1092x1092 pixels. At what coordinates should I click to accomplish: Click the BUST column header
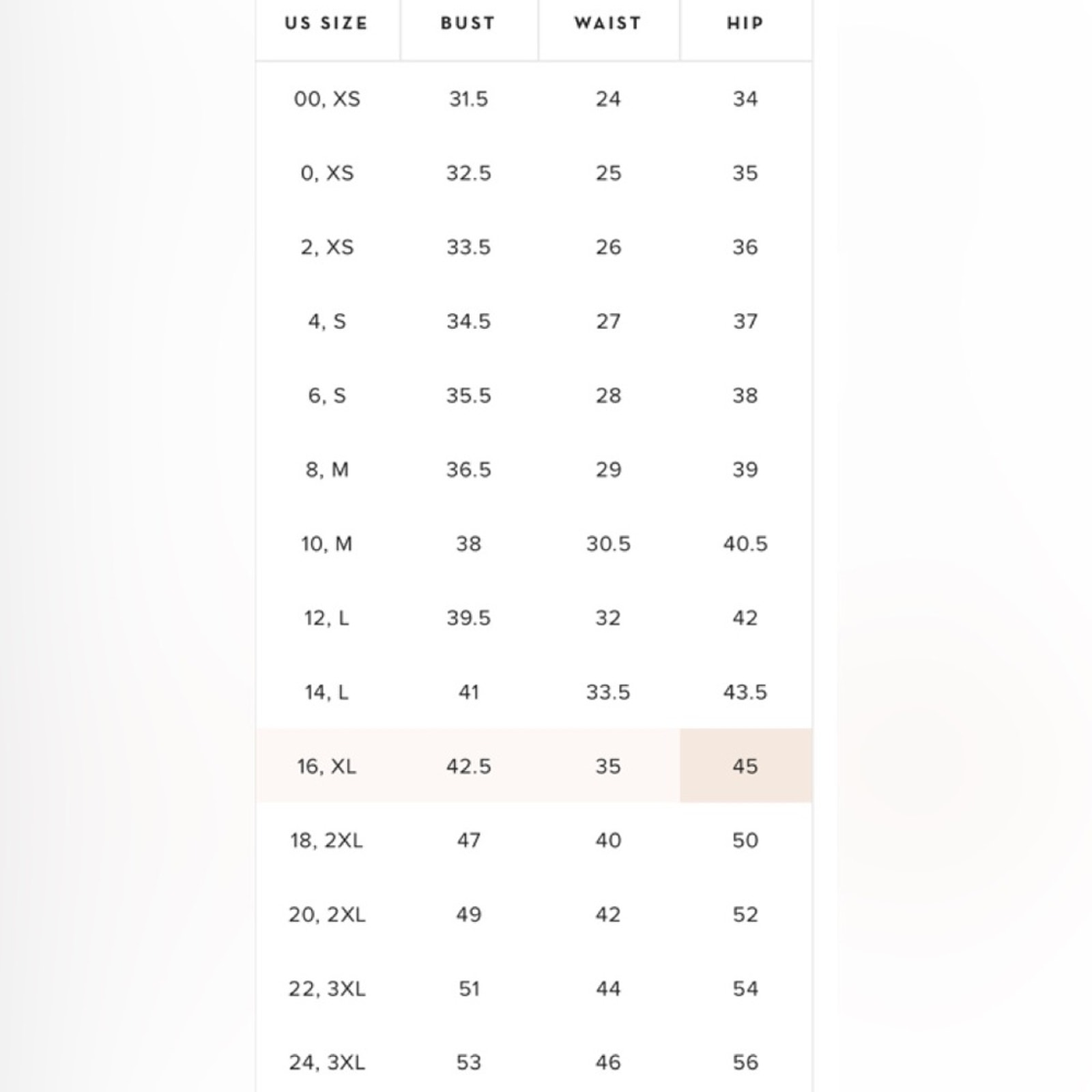click(468, 23)
